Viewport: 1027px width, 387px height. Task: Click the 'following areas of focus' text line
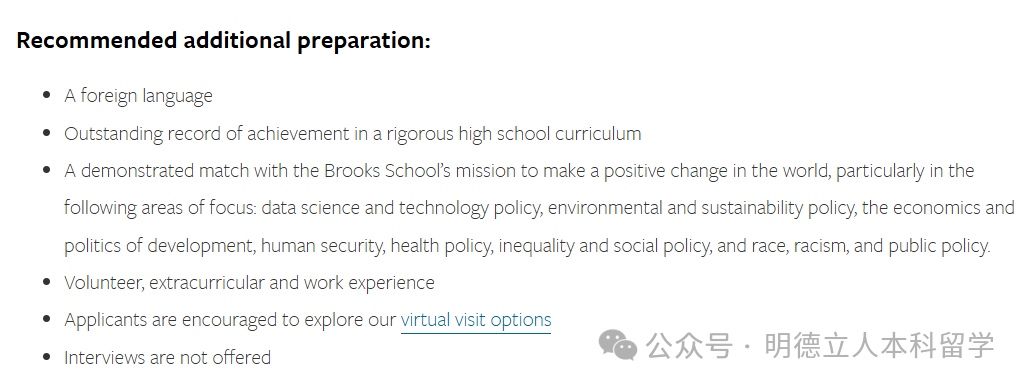coord(539,208)
